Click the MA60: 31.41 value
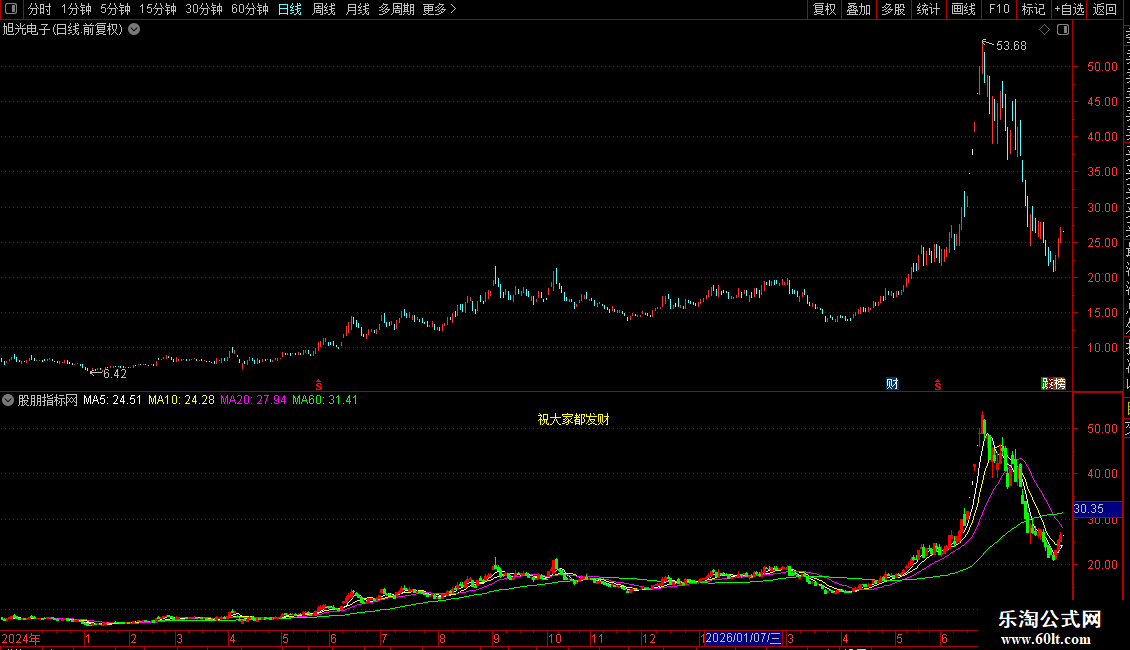The height and width of the screenshot is (650, 1130). pyautogui.click(x=324, y=400)
